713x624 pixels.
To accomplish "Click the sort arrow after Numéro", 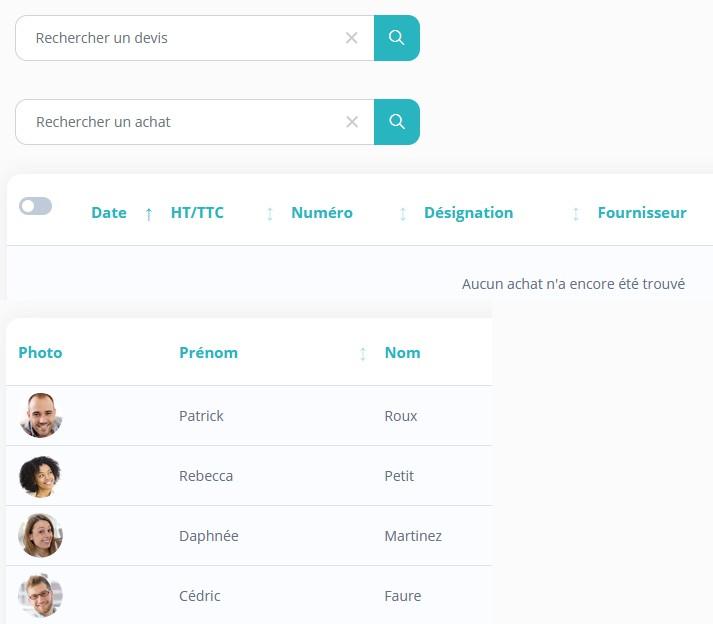I will (x=402, y=214).
